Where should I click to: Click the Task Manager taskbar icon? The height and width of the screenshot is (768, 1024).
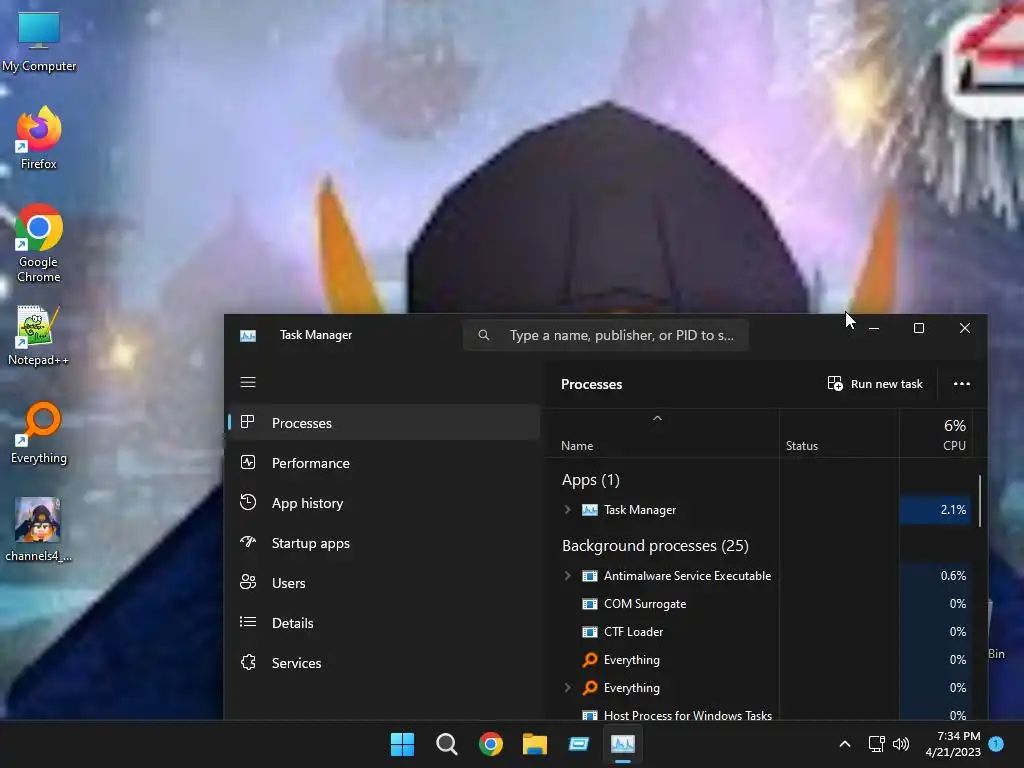click(622, 744)
